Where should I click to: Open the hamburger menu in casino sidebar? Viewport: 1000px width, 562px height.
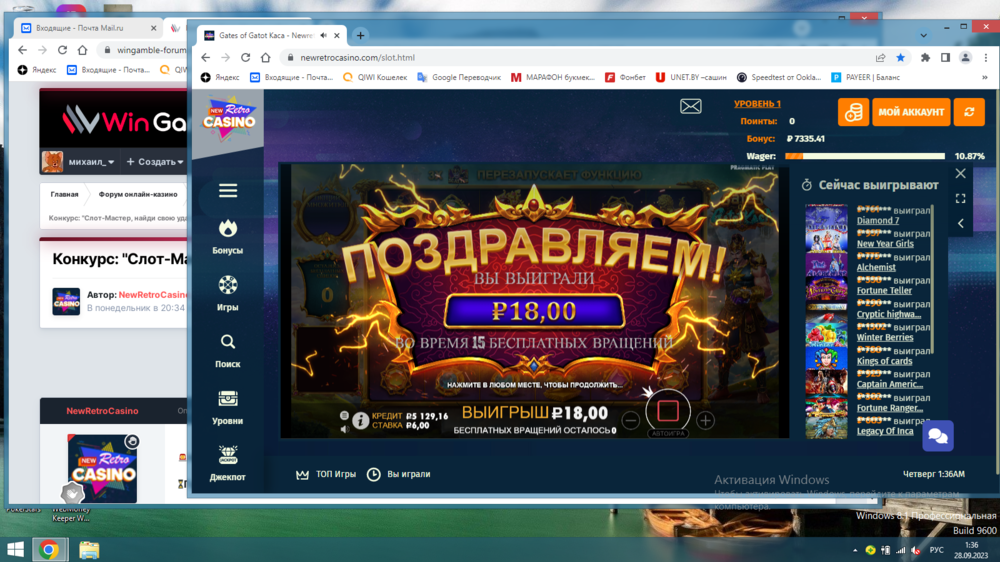pos(227,191)
